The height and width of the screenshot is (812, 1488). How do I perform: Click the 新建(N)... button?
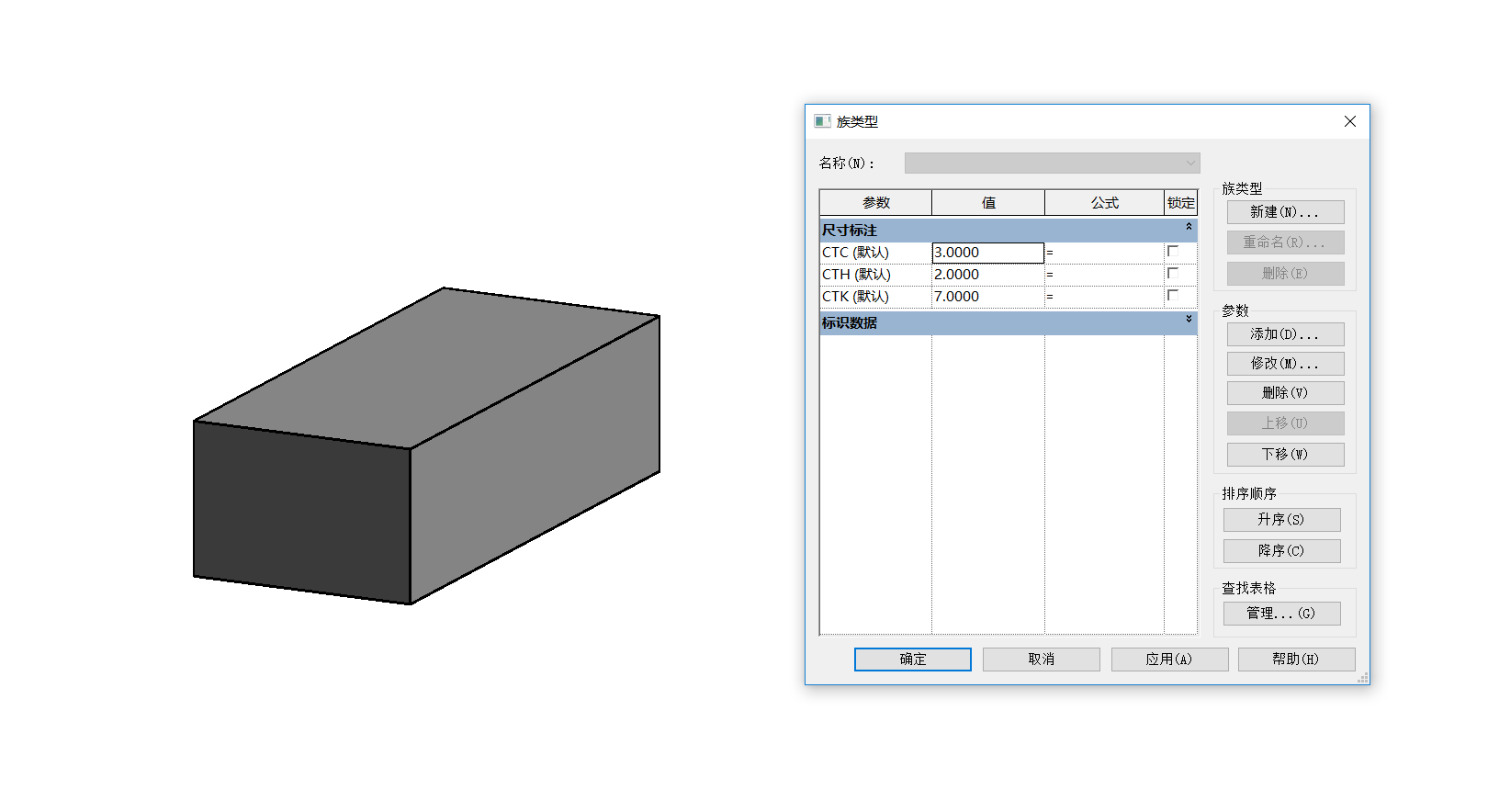click(x=1285, y=212)
